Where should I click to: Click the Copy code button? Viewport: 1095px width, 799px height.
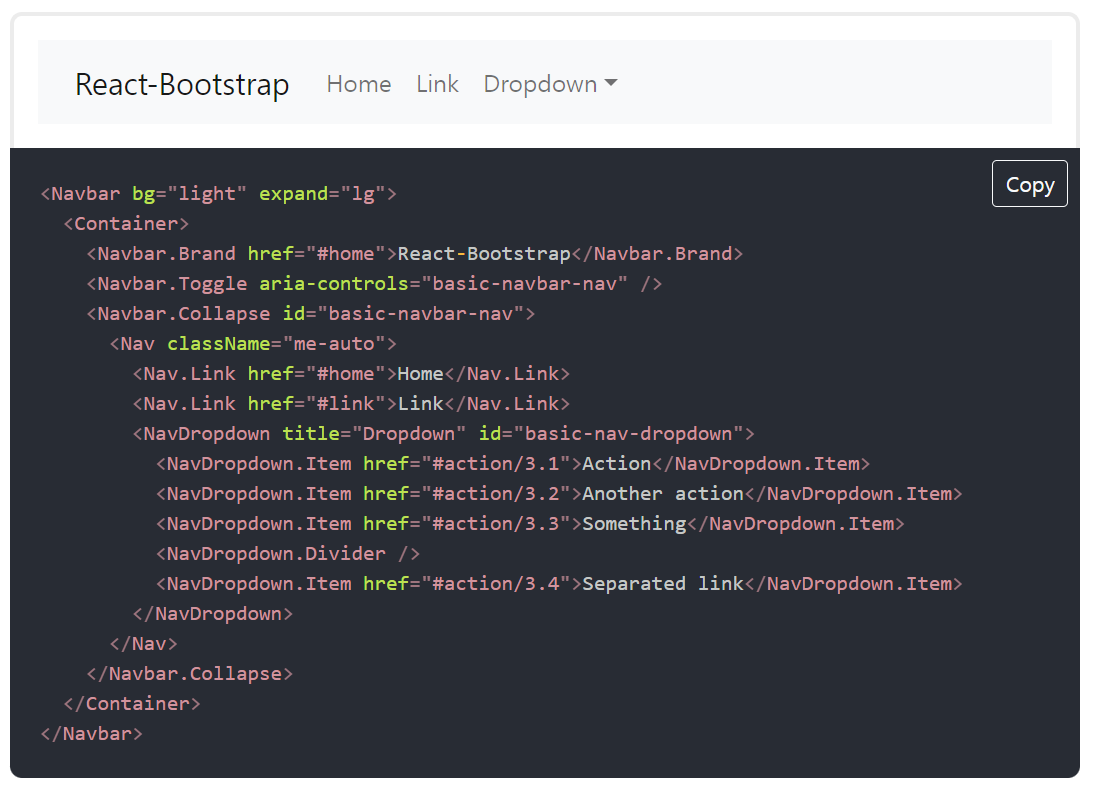1029,184
